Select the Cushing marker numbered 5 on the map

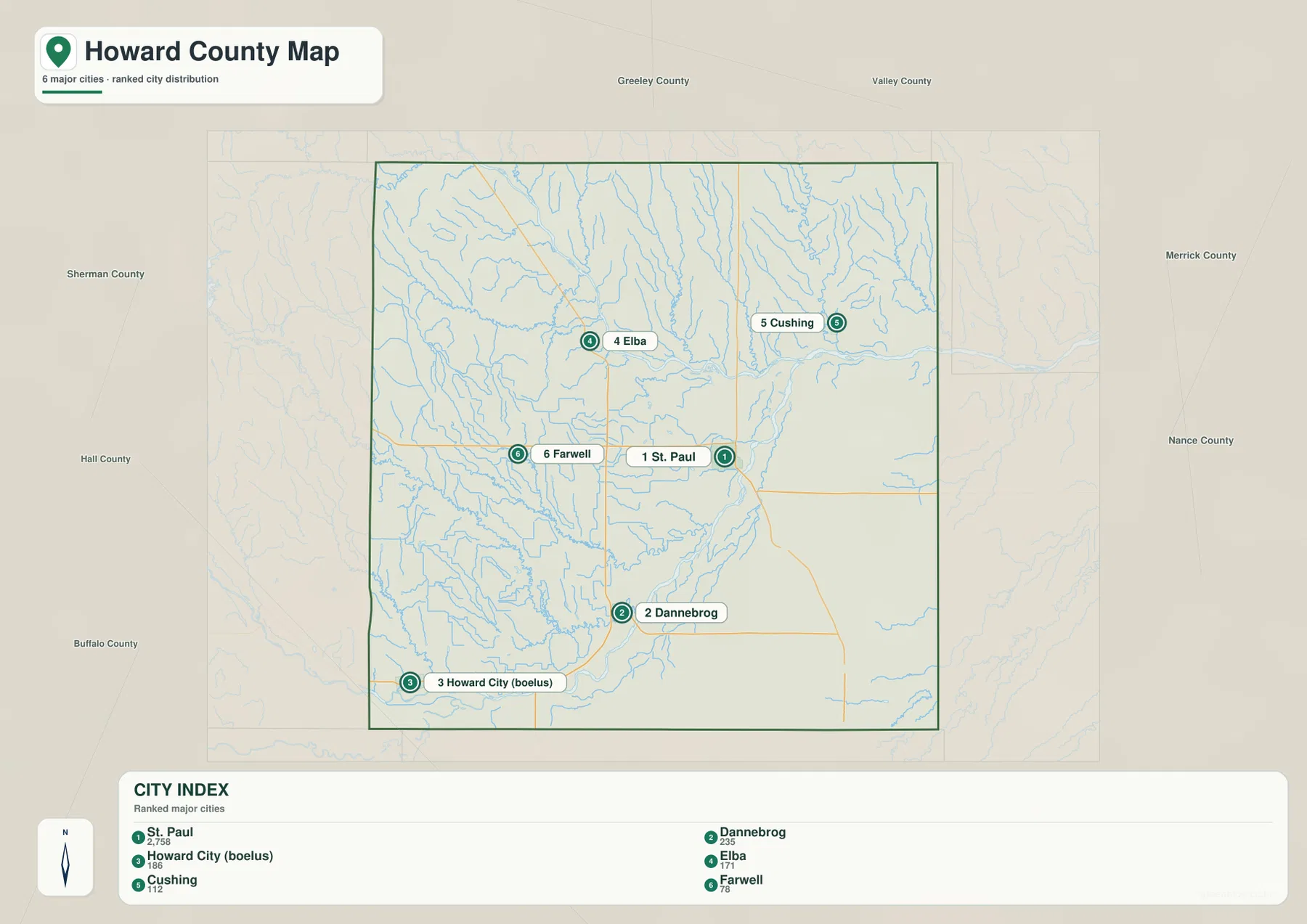click(x=836, y=323)
